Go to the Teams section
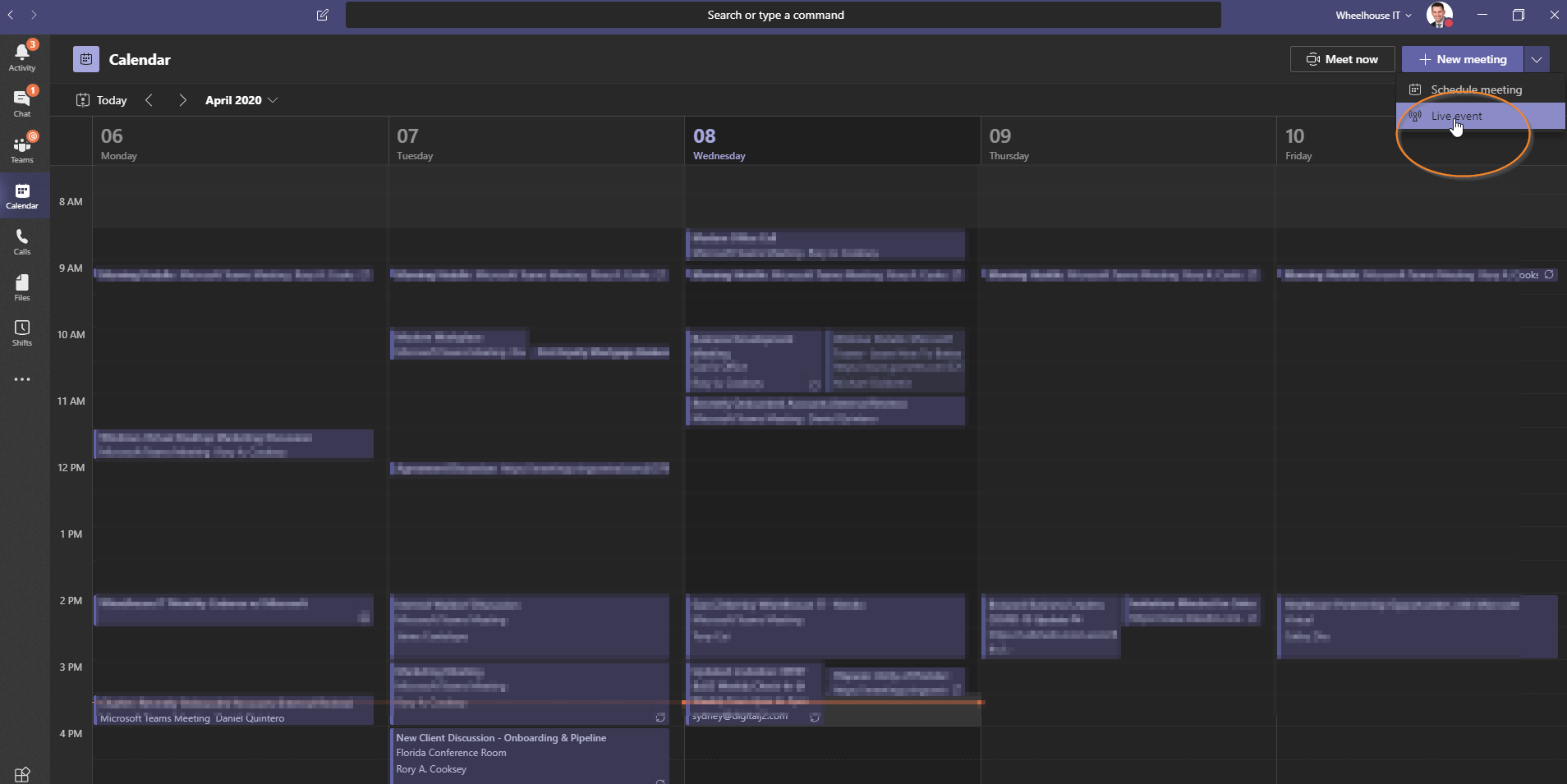Viewport: 1567px width, 784px height. [22, 149]
